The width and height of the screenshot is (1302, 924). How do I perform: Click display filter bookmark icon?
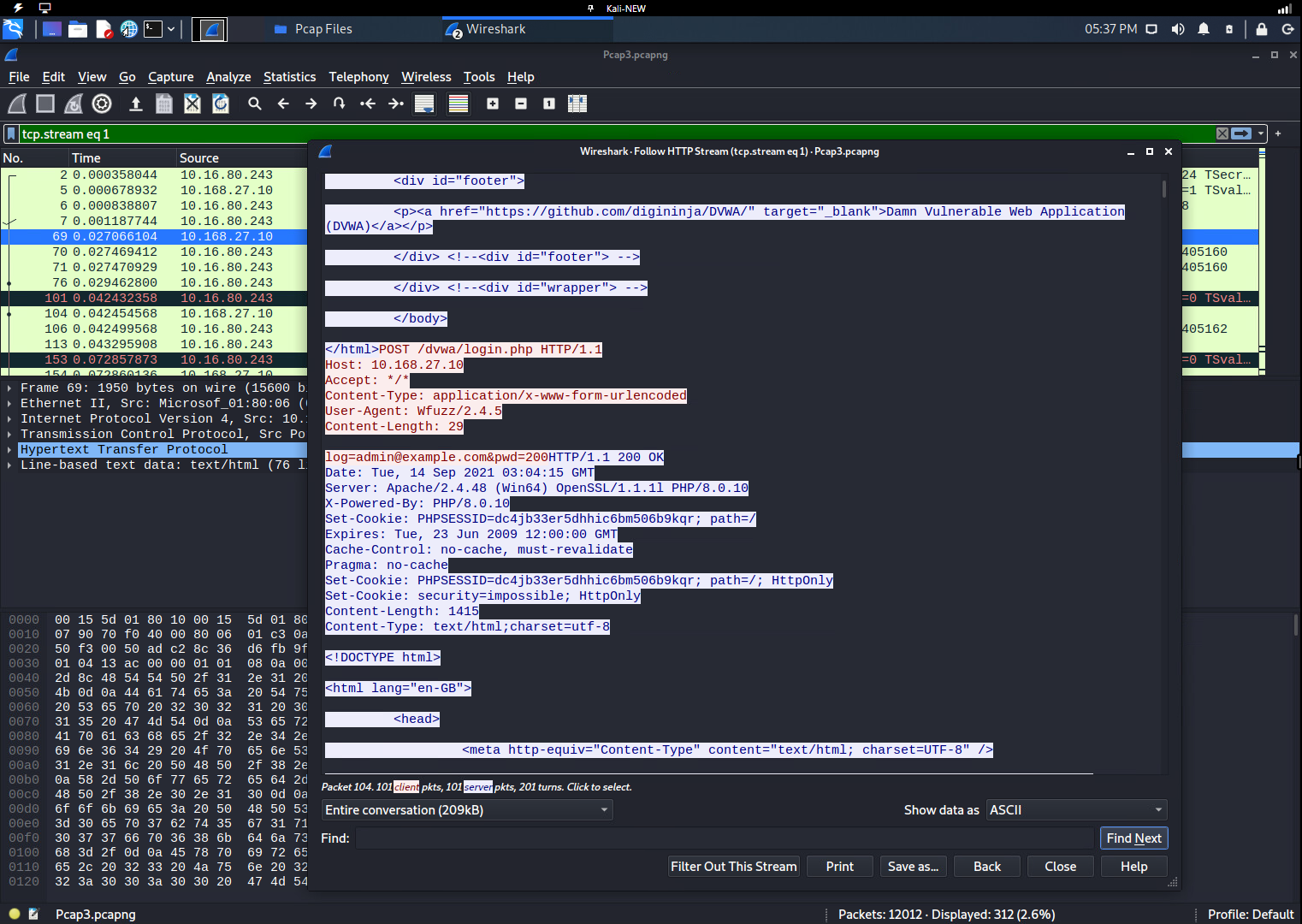[x=11, y=133]
